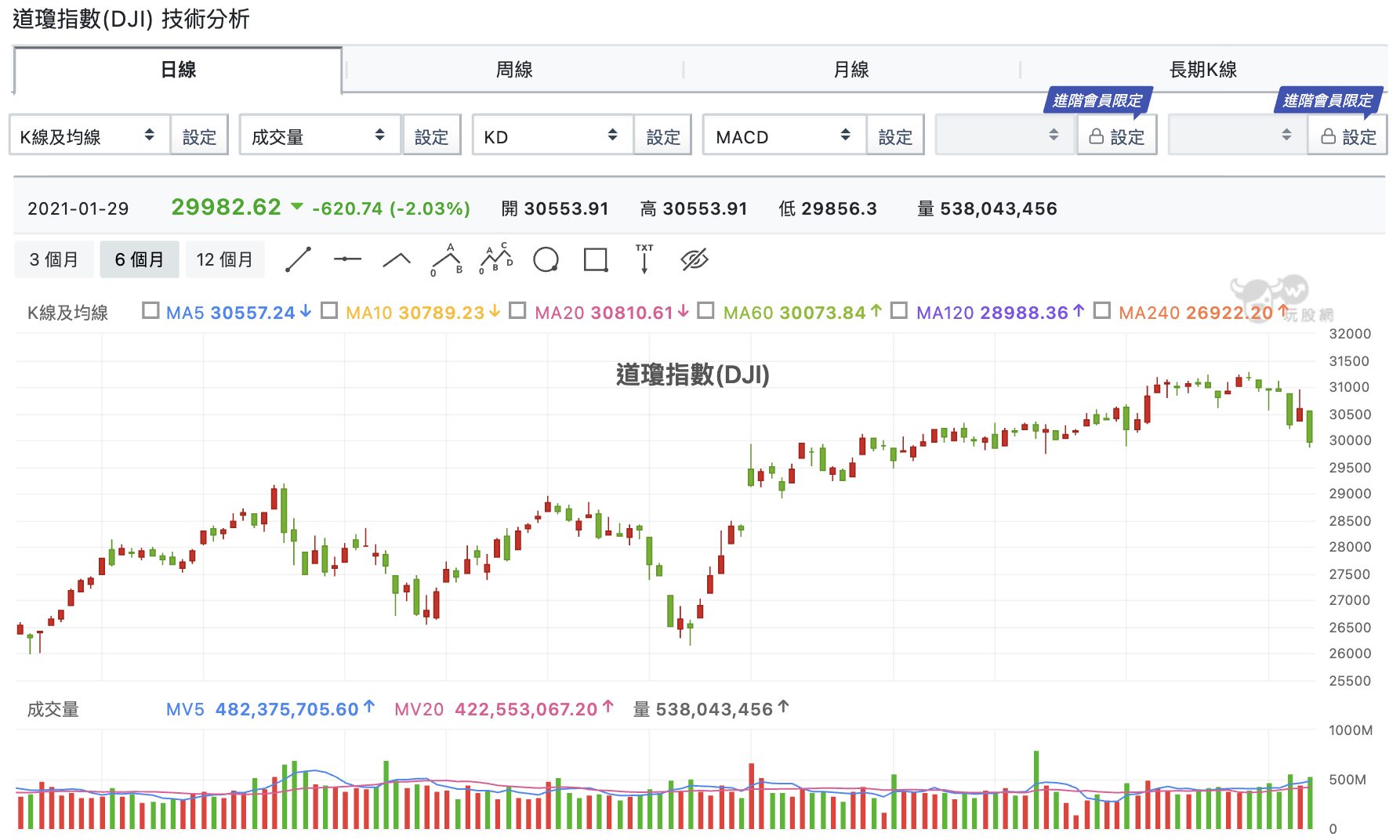Toggle the MA10 moving average checkbox
The height and width of the screenshot is (840, 1400).
click(x=329, y=311)
